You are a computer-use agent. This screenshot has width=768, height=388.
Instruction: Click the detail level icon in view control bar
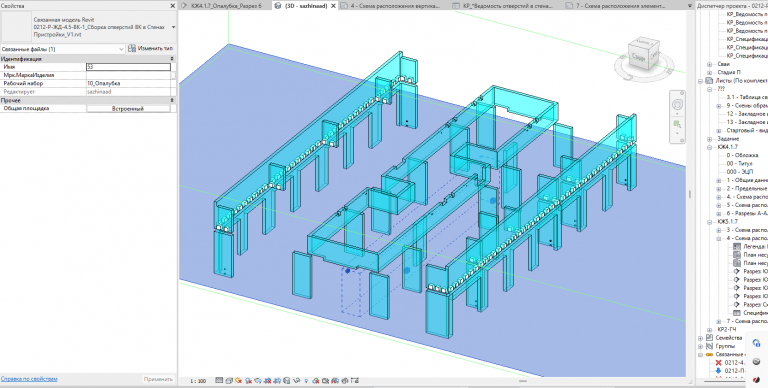coord(219,381)
